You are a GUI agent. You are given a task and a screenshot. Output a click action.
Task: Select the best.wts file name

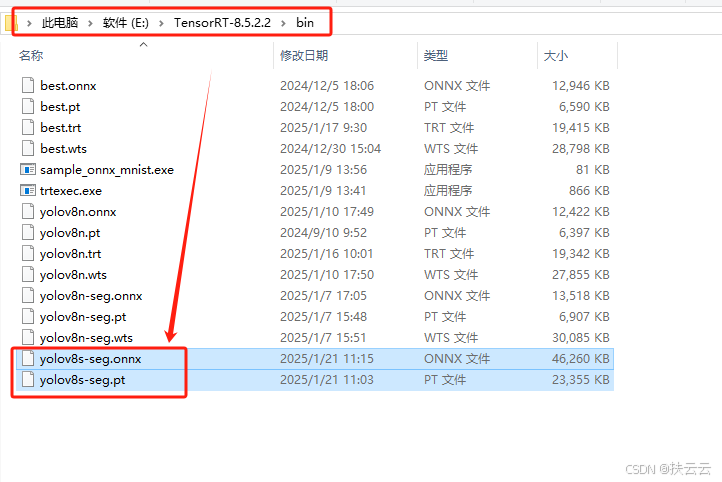(x=64, y=149)
